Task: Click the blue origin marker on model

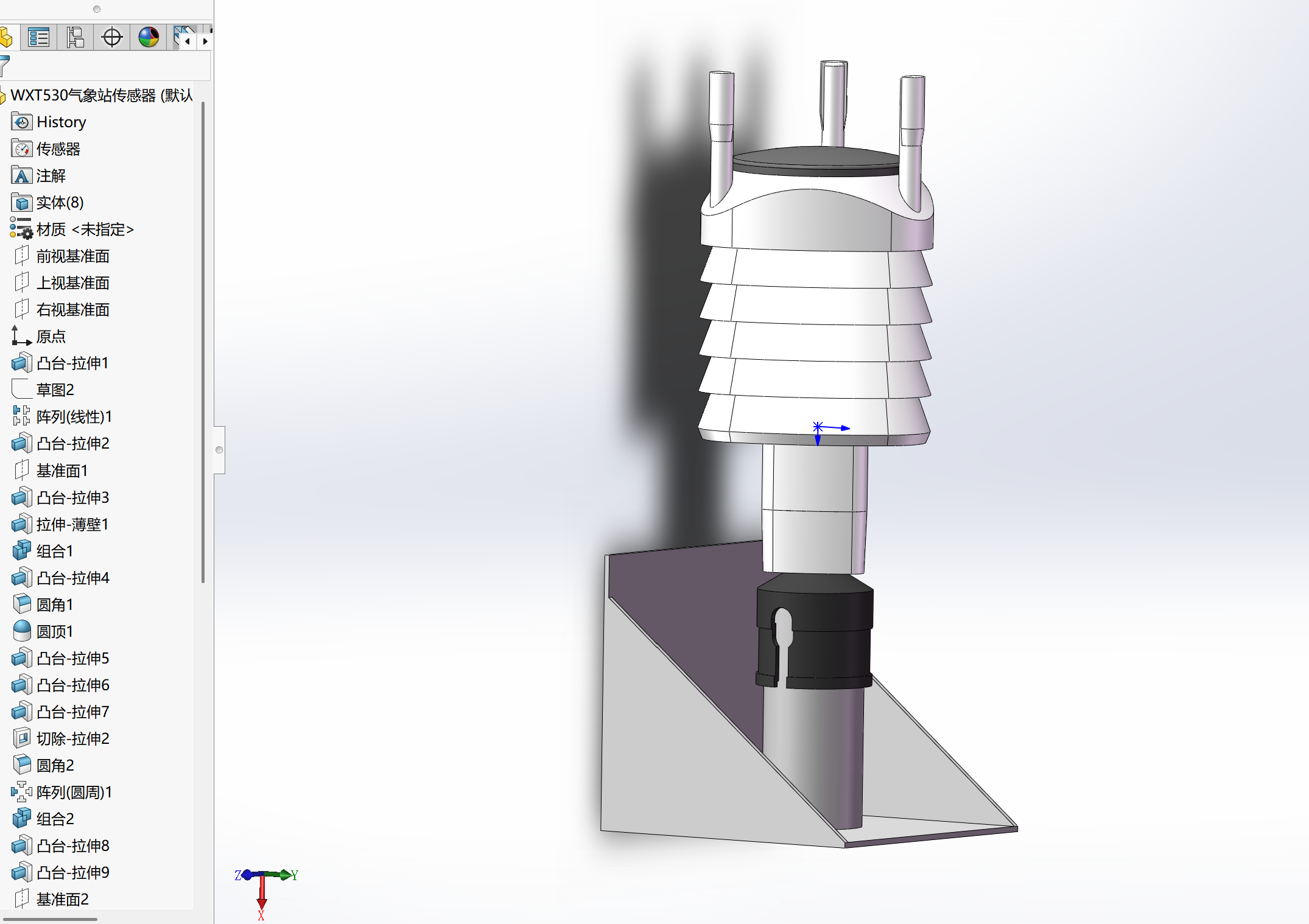Action: [x=818, y=427]
